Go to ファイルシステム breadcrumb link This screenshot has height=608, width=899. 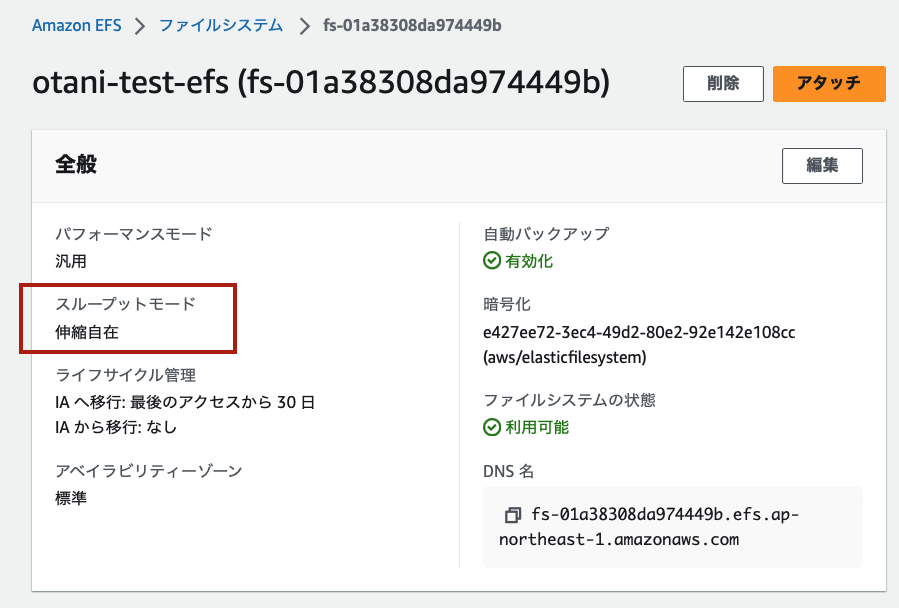point(221,25)
